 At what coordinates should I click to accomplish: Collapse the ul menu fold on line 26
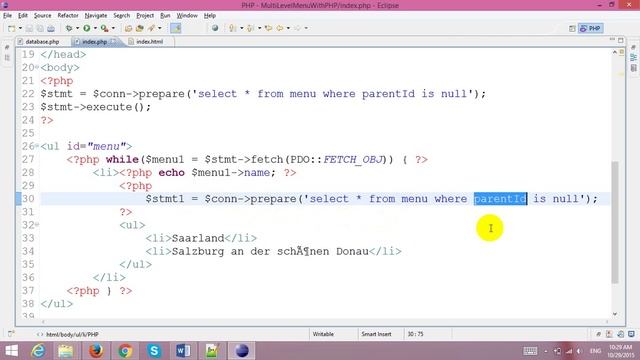[x=37, y=146]
